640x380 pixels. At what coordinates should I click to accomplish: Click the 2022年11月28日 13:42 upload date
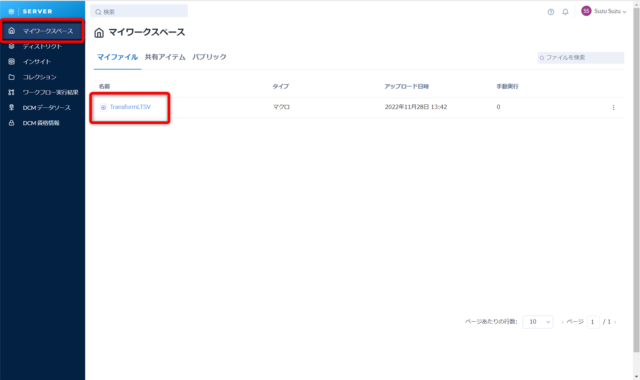[416, 107]
